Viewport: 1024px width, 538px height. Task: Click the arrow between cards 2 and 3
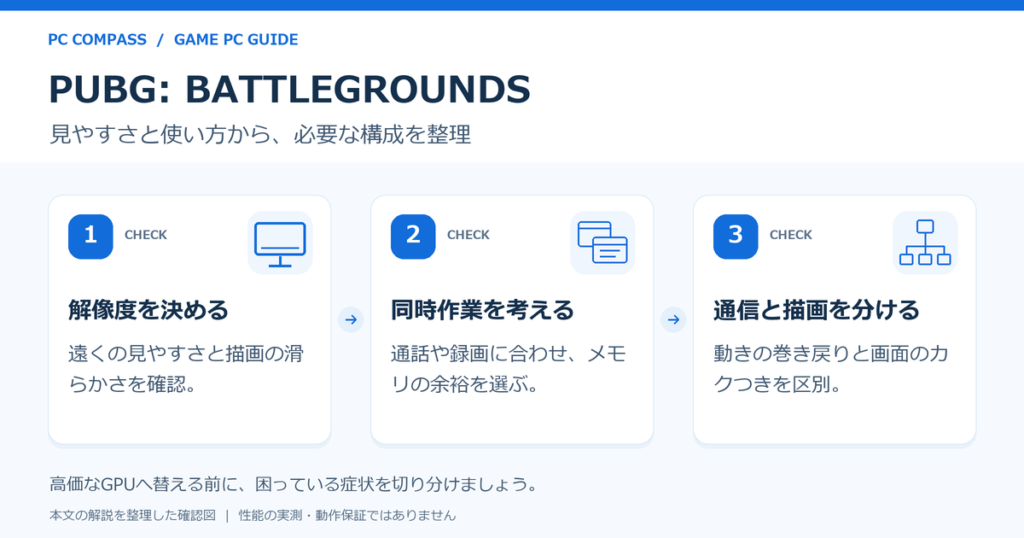pos(673,320)
